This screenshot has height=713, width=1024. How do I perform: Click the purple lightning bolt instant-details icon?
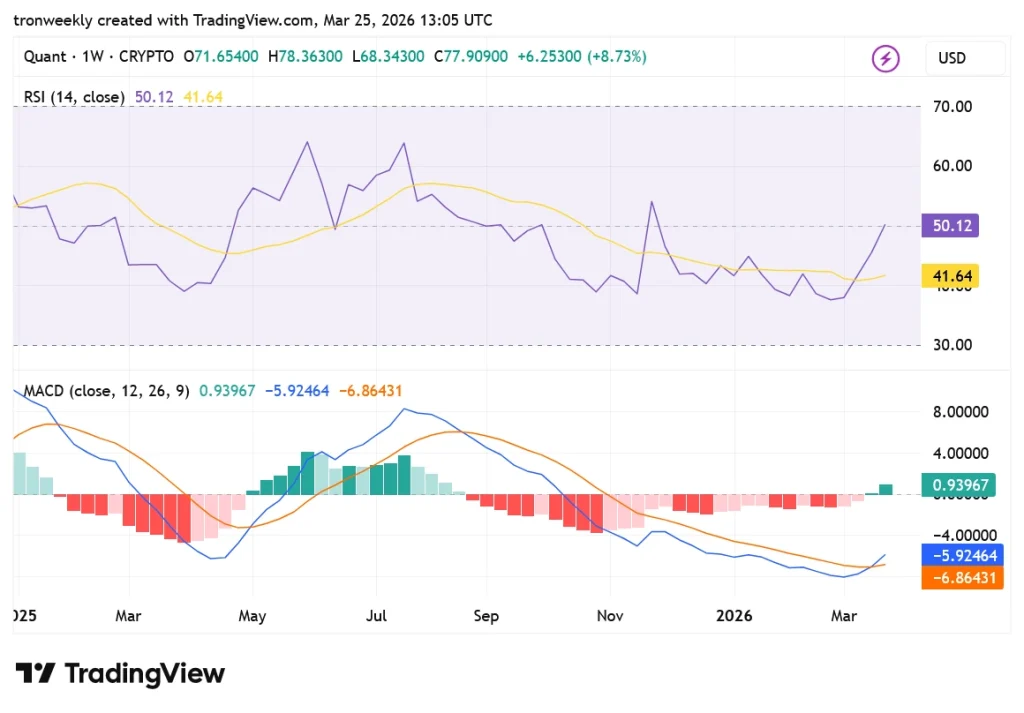point(886,59)
